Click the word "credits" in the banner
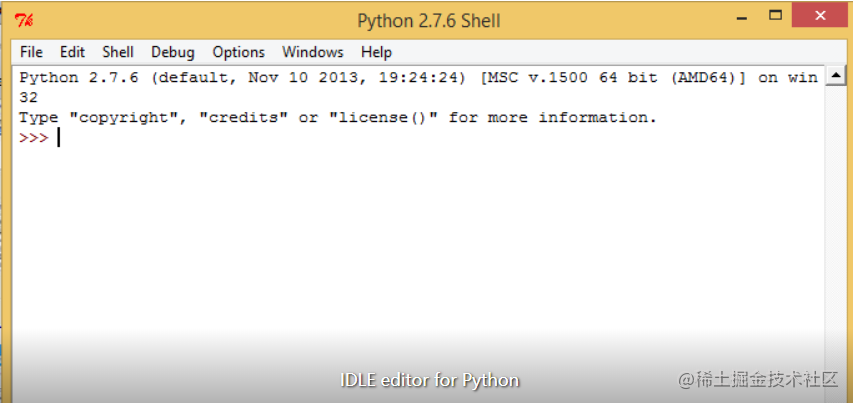Image resolution: width=853 pixels, height=404 pixels. [243, 117]
